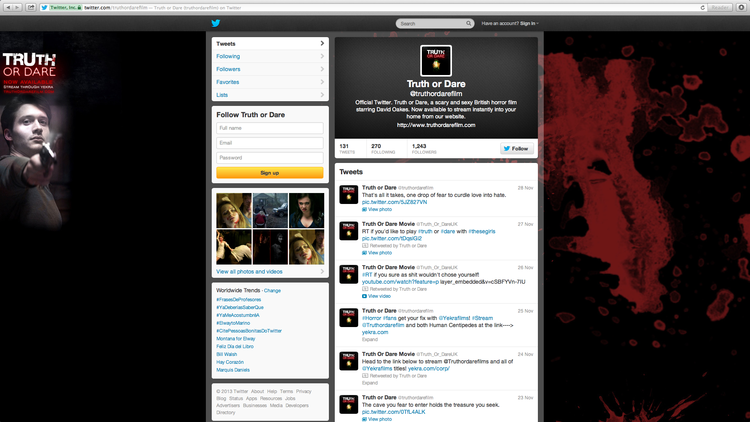
Task: Open the Following list in sidebar
Action: (270, 56)
